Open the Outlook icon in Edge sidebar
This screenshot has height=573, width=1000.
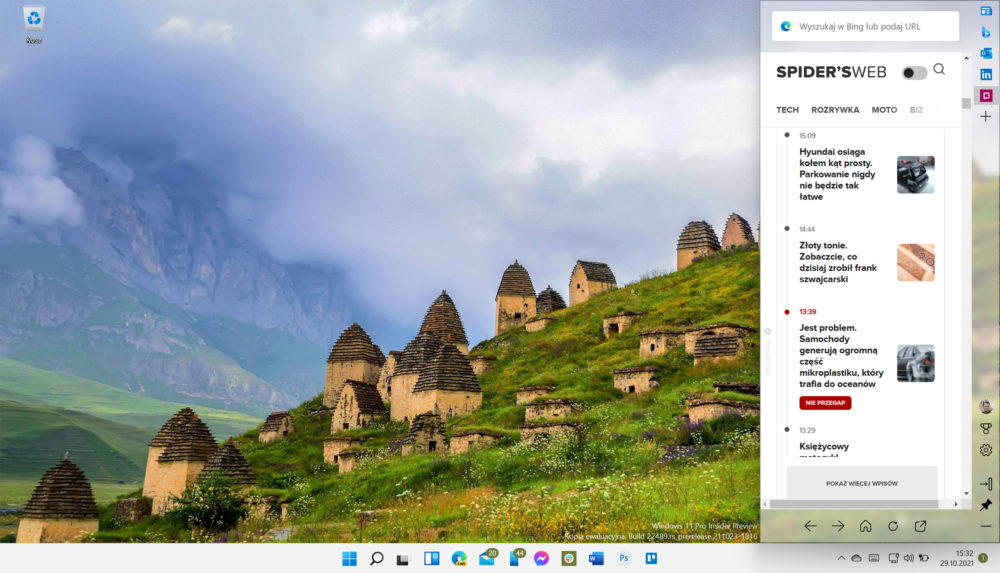point(986,53)
